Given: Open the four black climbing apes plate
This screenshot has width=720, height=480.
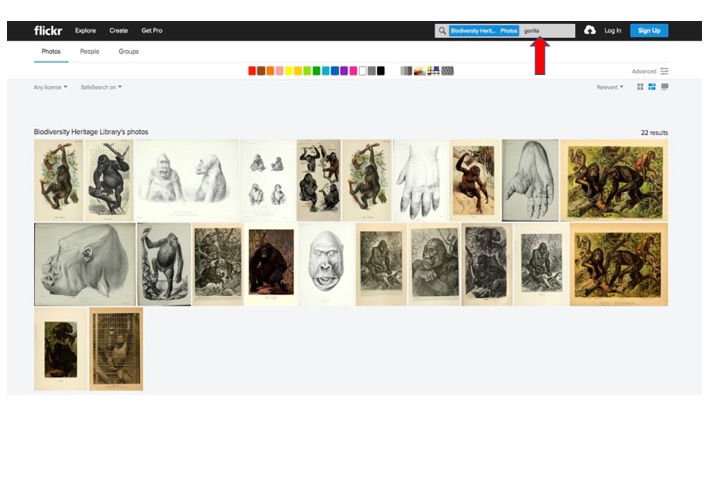Looking at the screenshot, I should point(319,180).
